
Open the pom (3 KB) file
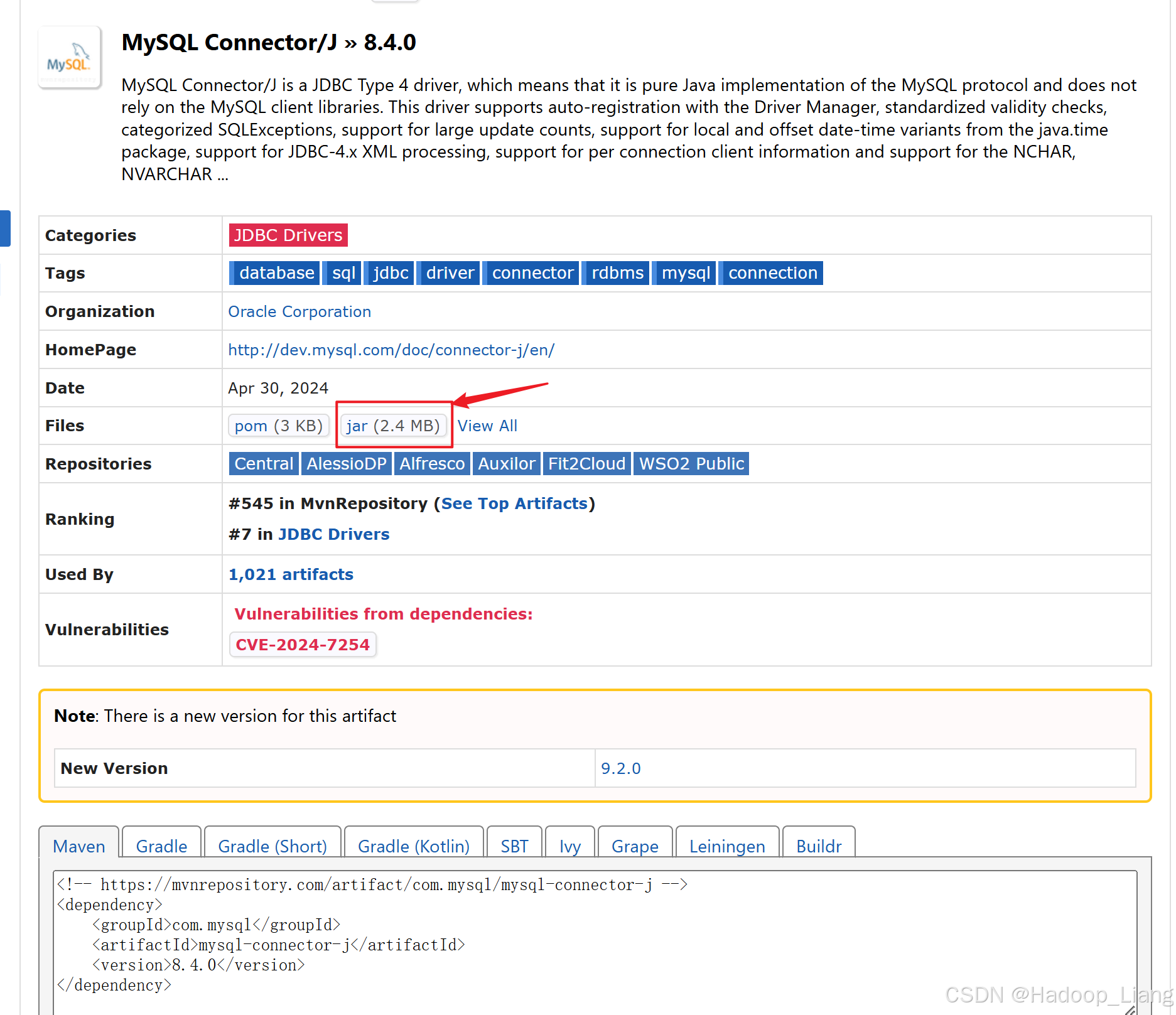278,426
